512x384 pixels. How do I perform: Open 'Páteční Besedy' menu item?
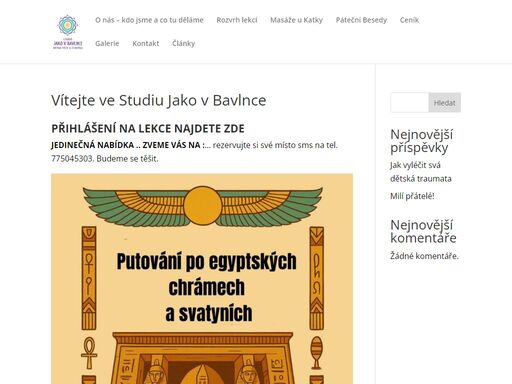point(361,20)
